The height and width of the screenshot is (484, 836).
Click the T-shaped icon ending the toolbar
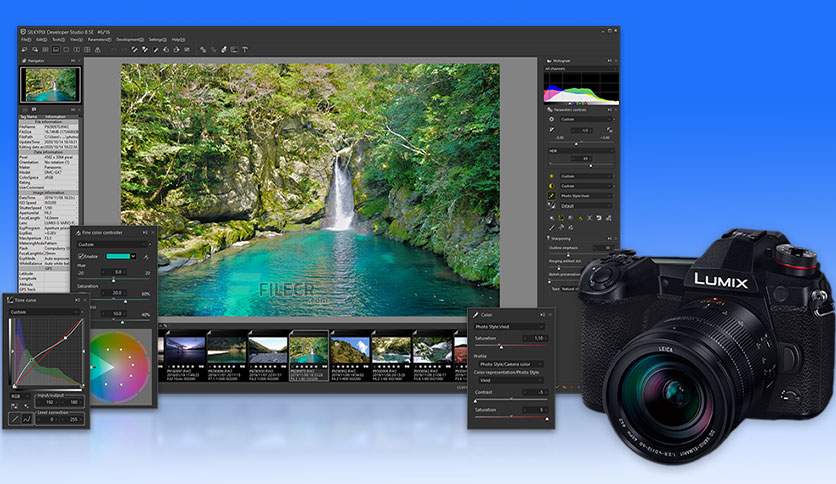coord(245,50)
